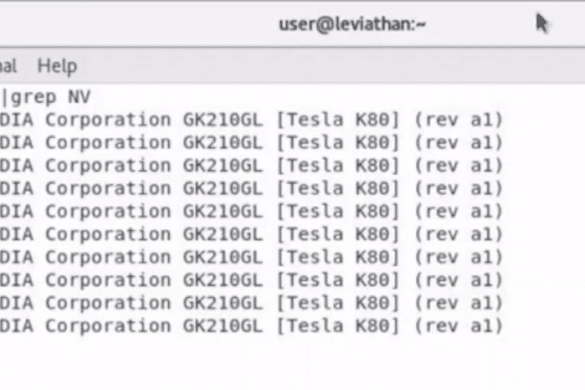Click the empty terminal area below the output
585x390 pixels.
292,364
